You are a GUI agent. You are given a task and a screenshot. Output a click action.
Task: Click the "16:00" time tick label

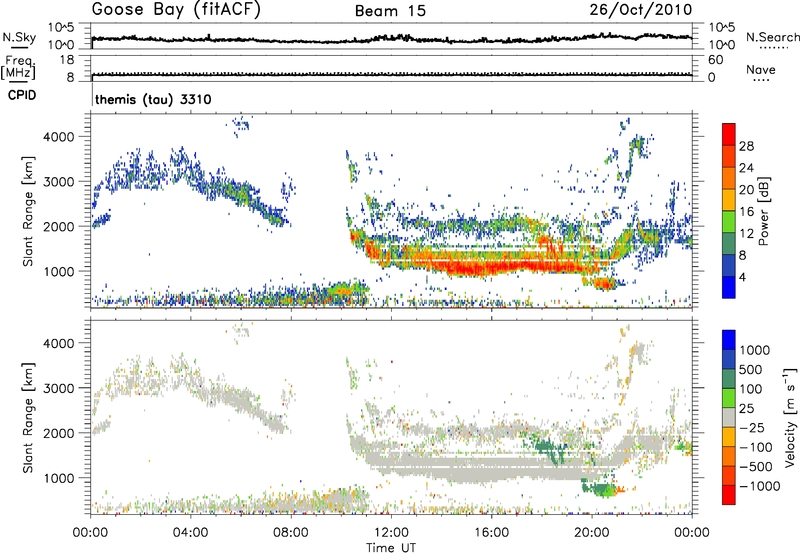(x=491, y=533)
